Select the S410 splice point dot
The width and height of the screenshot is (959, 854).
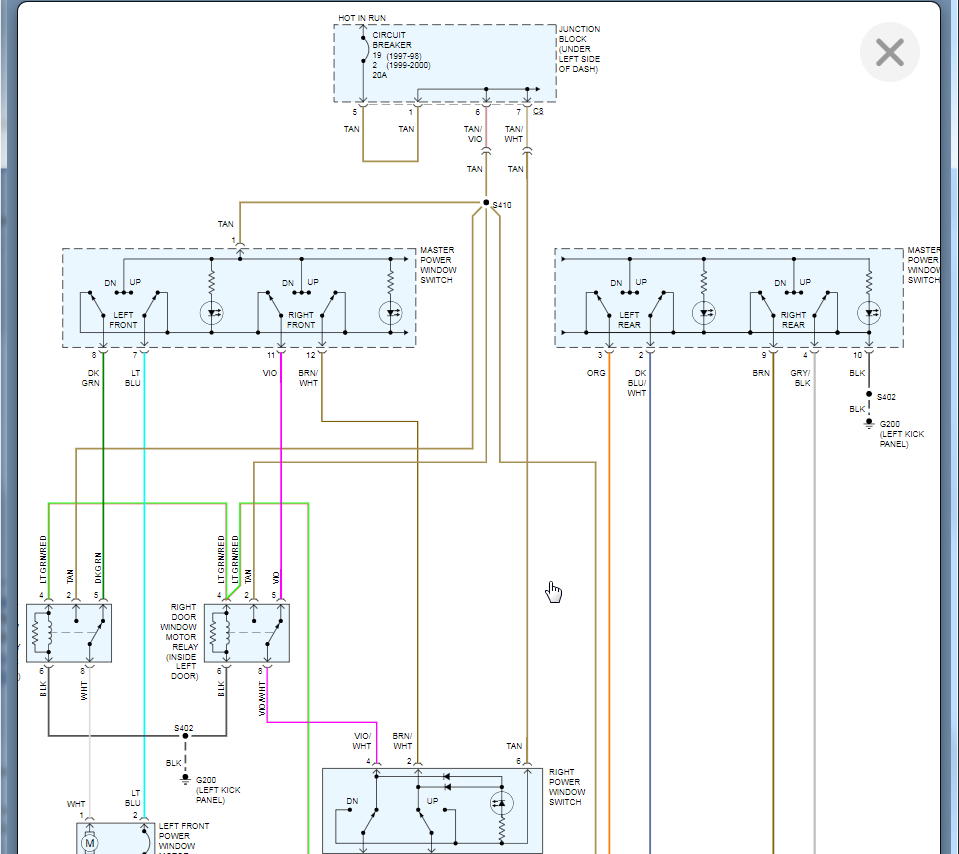(487, 203)
